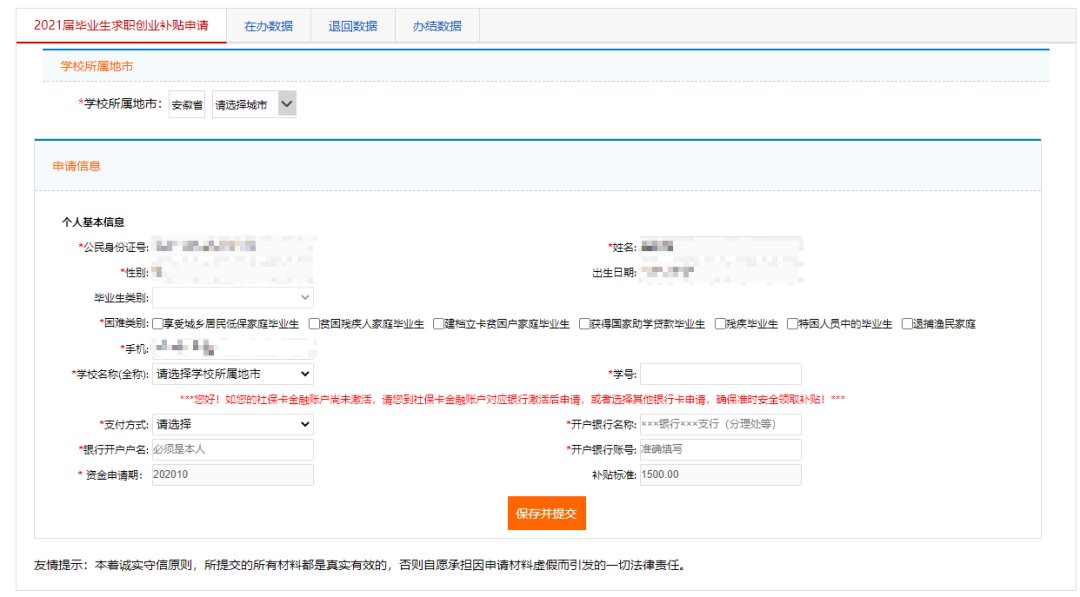Focus the 开户银行账号 input field
Viewport: 1080px width, 597px height.
coord(720,449)
